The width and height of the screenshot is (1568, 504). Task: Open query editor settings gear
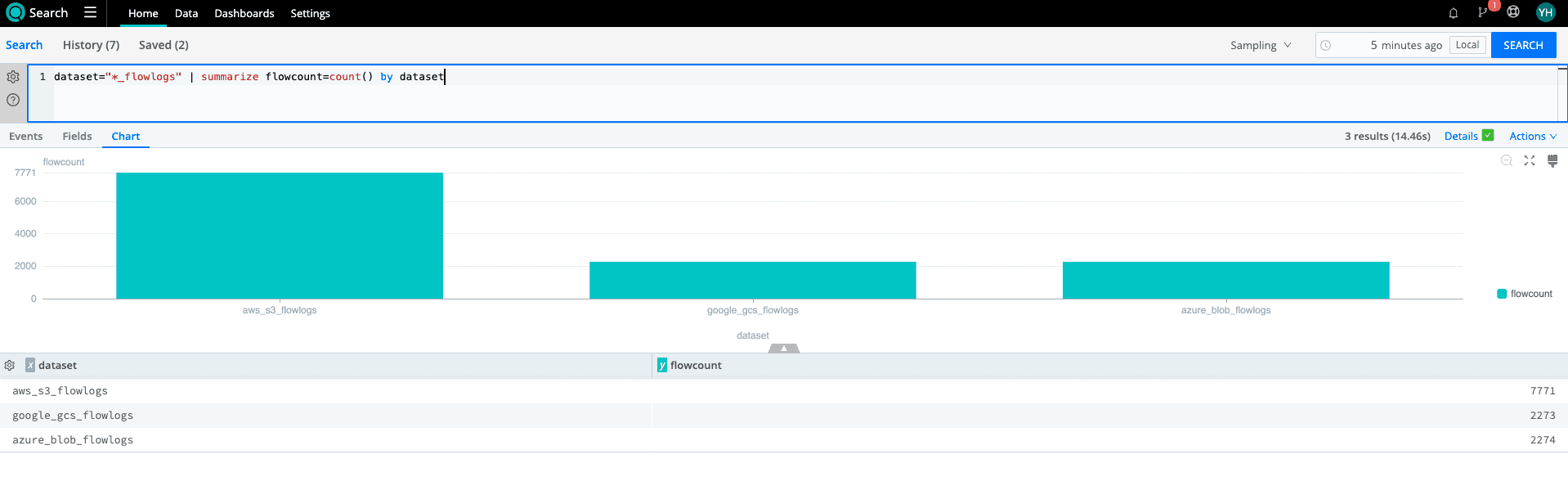click(x=13, y=77)
